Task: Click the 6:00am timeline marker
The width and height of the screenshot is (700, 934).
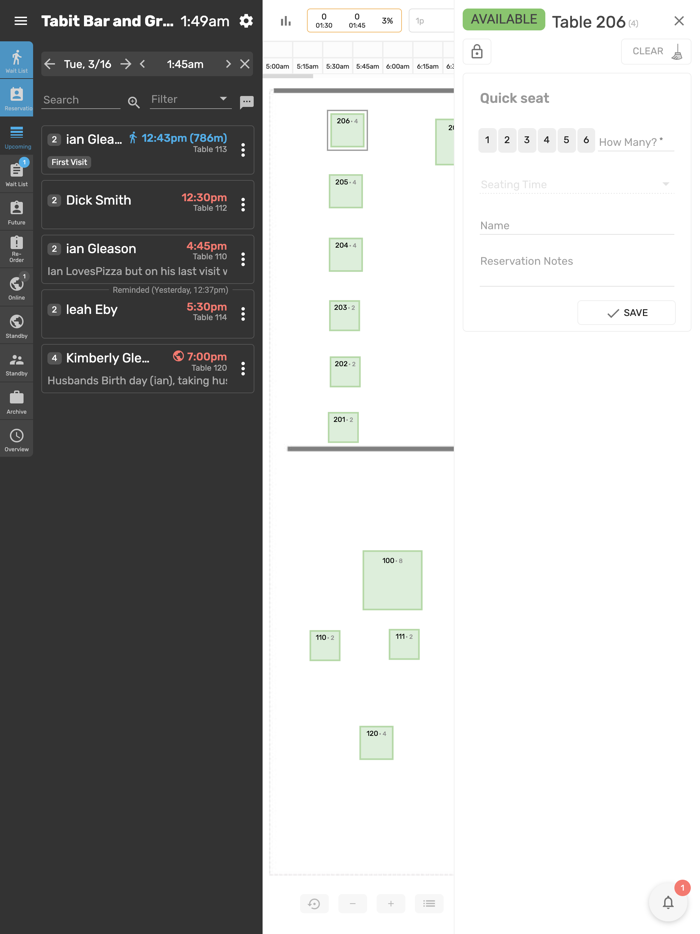Action: [x=397, y=66]
